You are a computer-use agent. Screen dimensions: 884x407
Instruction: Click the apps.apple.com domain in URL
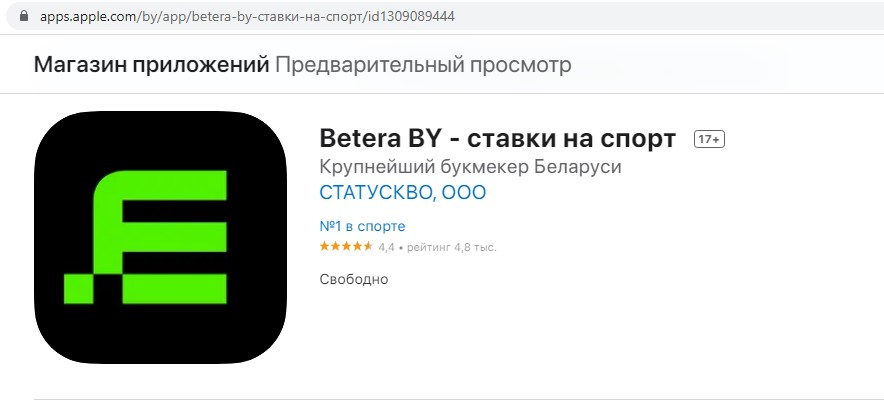87,17
